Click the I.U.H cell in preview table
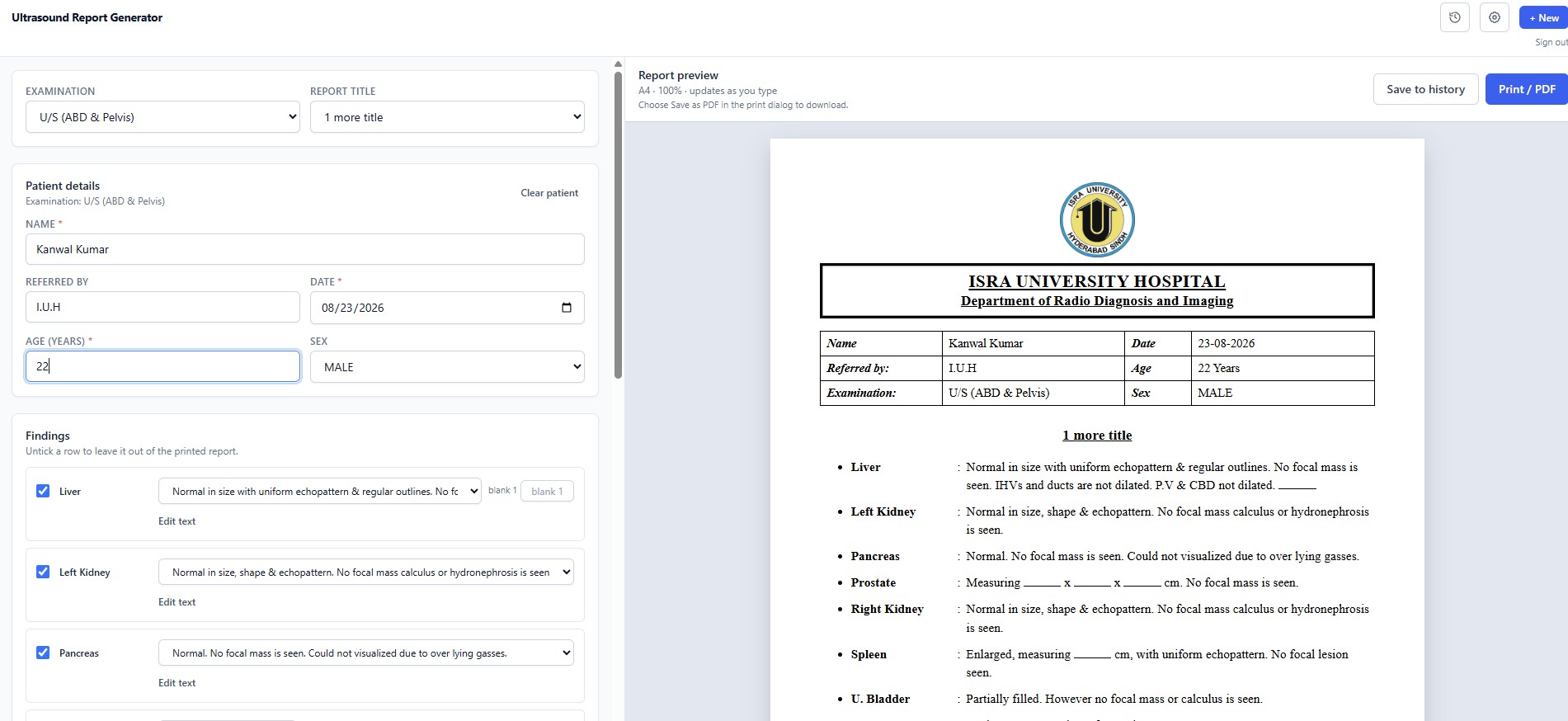Viewport: 1568px width, 721px height. coord(1033,368)
